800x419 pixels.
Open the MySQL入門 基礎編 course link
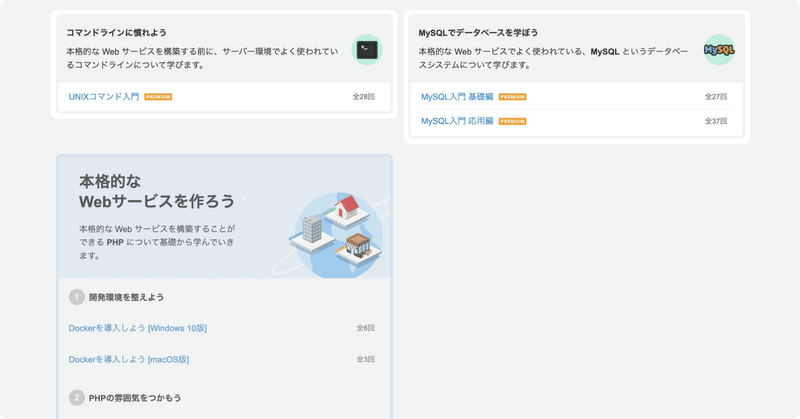457,96
